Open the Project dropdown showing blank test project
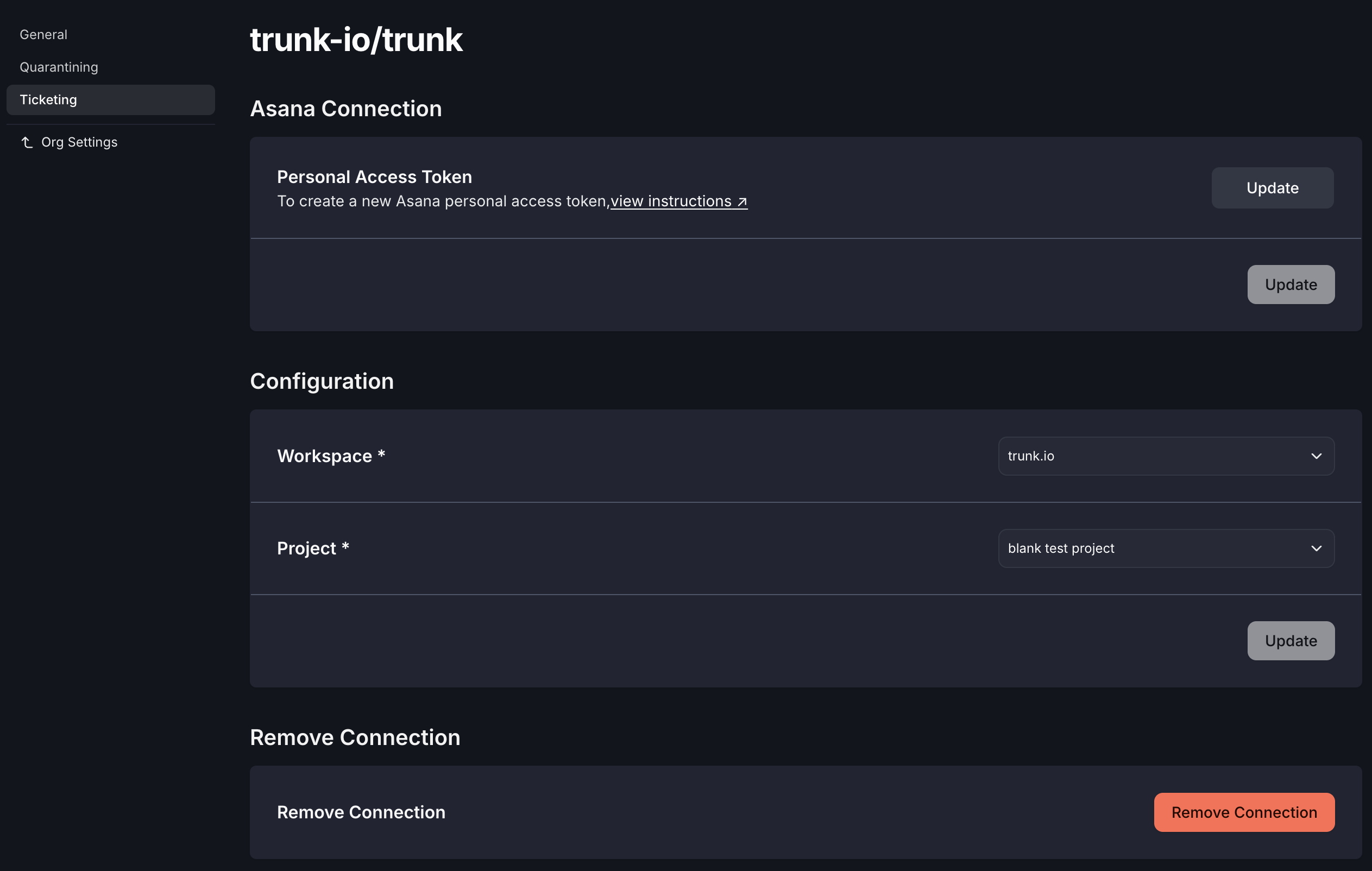The image size is (1372, 871). coord(1166,548)
